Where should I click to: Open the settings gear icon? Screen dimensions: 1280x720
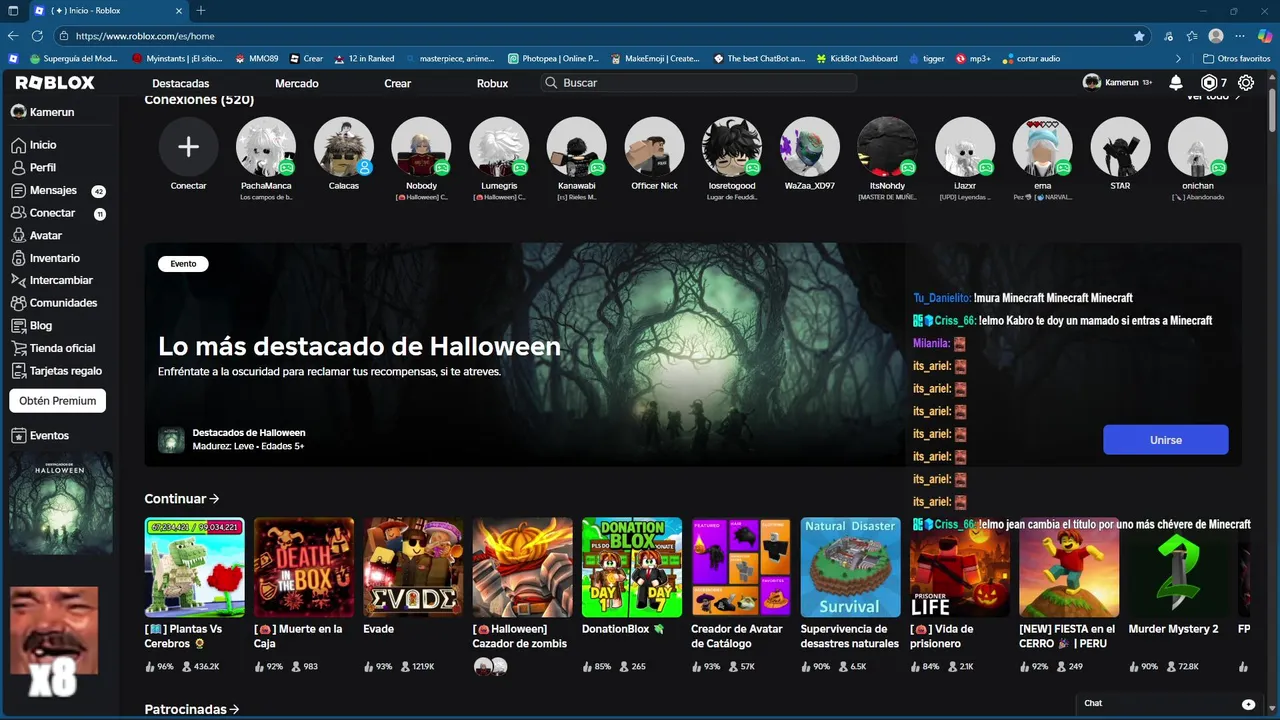[x=1246, y=83]
